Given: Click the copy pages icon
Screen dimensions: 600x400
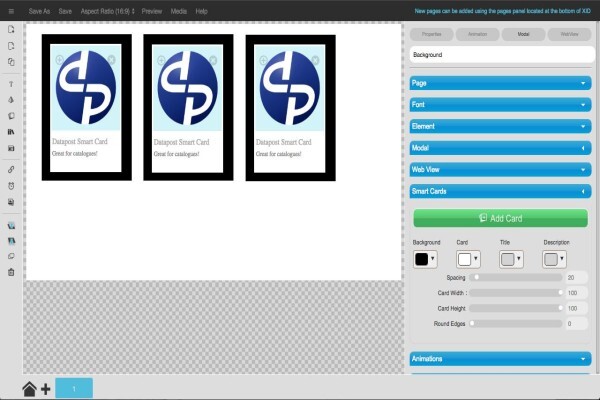Looking at the screenshot, I should pyautogui.click(x=11, y=62).
